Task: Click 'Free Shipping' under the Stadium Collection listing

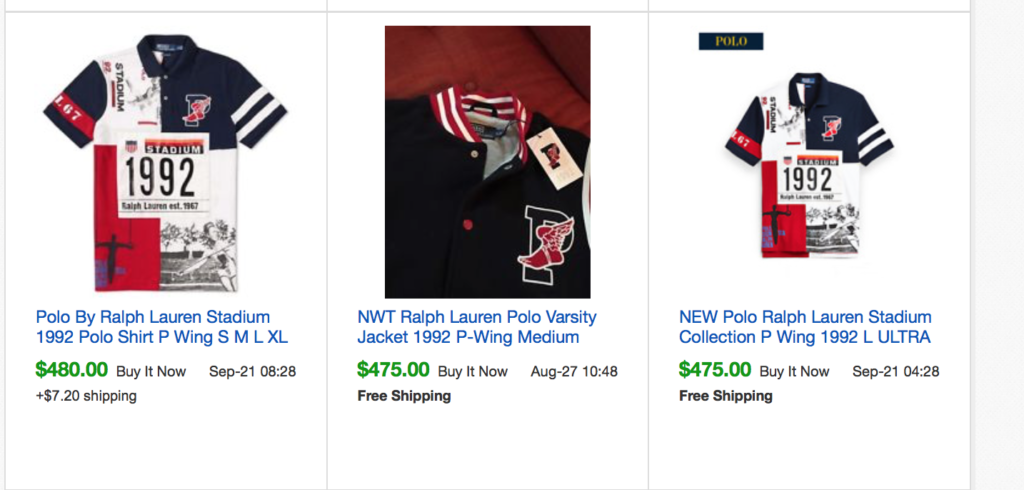Action: pyautogui.click(x=726, y=396)
